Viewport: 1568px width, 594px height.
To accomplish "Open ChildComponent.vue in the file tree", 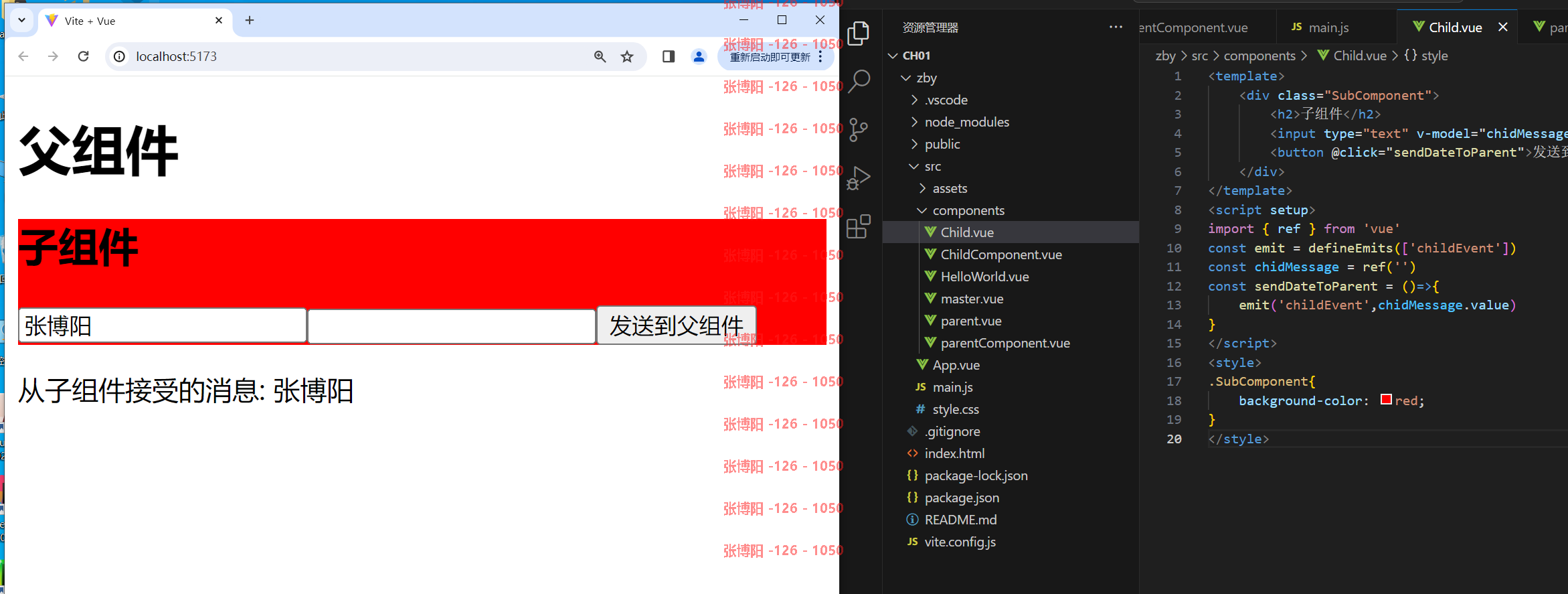I will (1011, 254).
